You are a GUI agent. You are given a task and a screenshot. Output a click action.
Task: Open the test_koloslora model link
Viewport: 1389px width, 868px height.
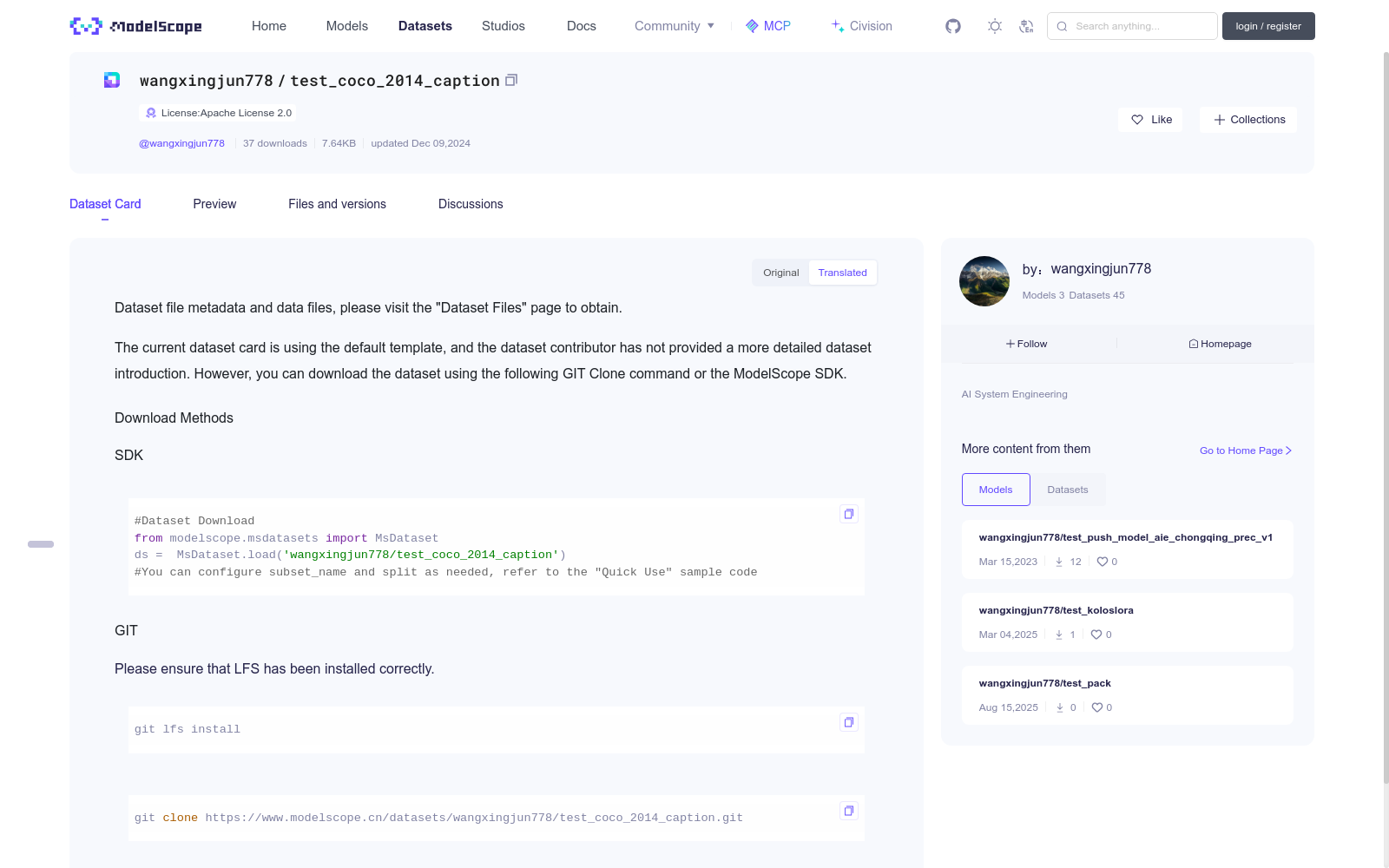coord(1057,610)
